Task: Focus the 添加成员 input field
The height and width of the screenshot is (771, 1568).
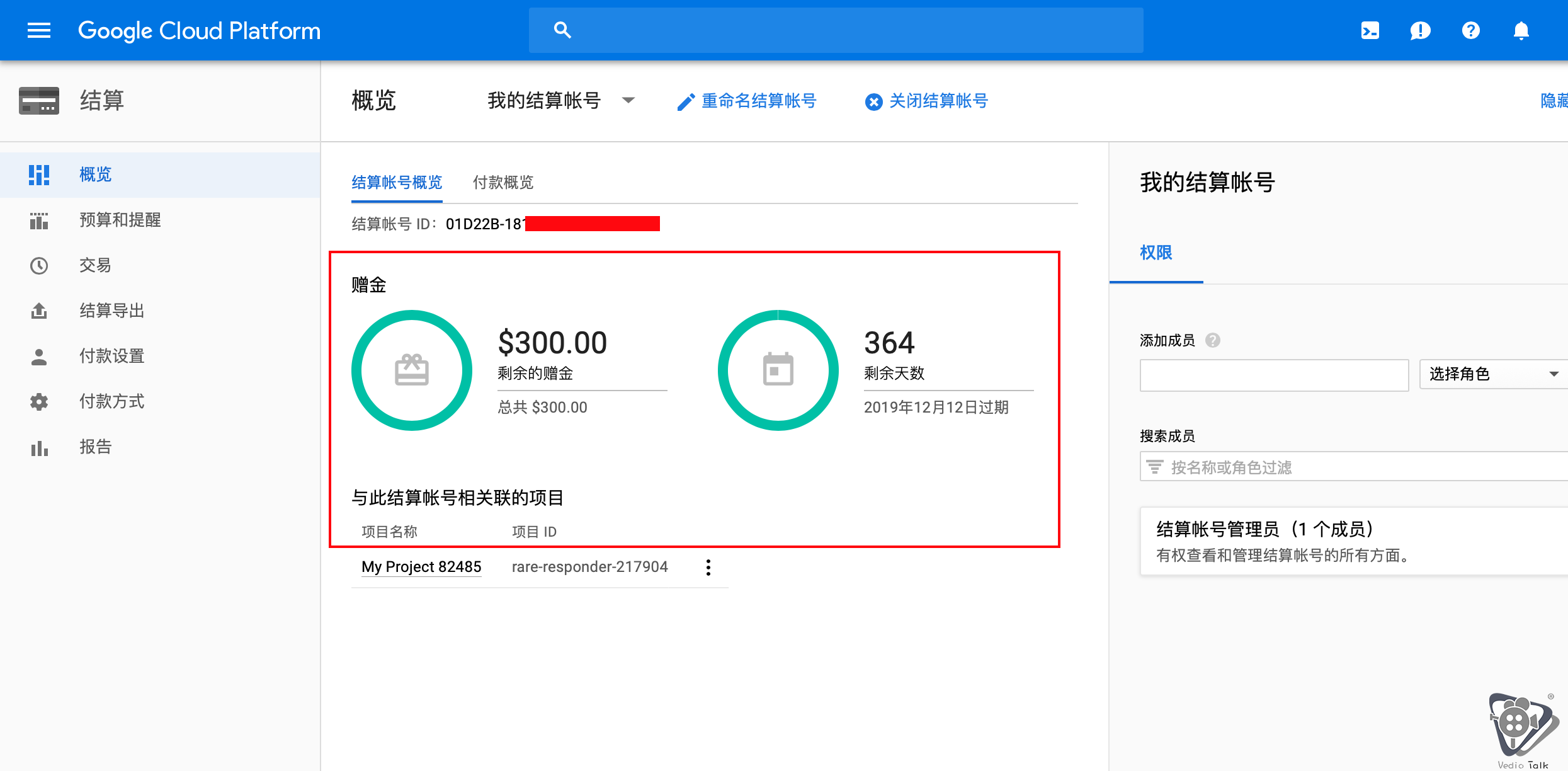Action: click(1274, 375)
